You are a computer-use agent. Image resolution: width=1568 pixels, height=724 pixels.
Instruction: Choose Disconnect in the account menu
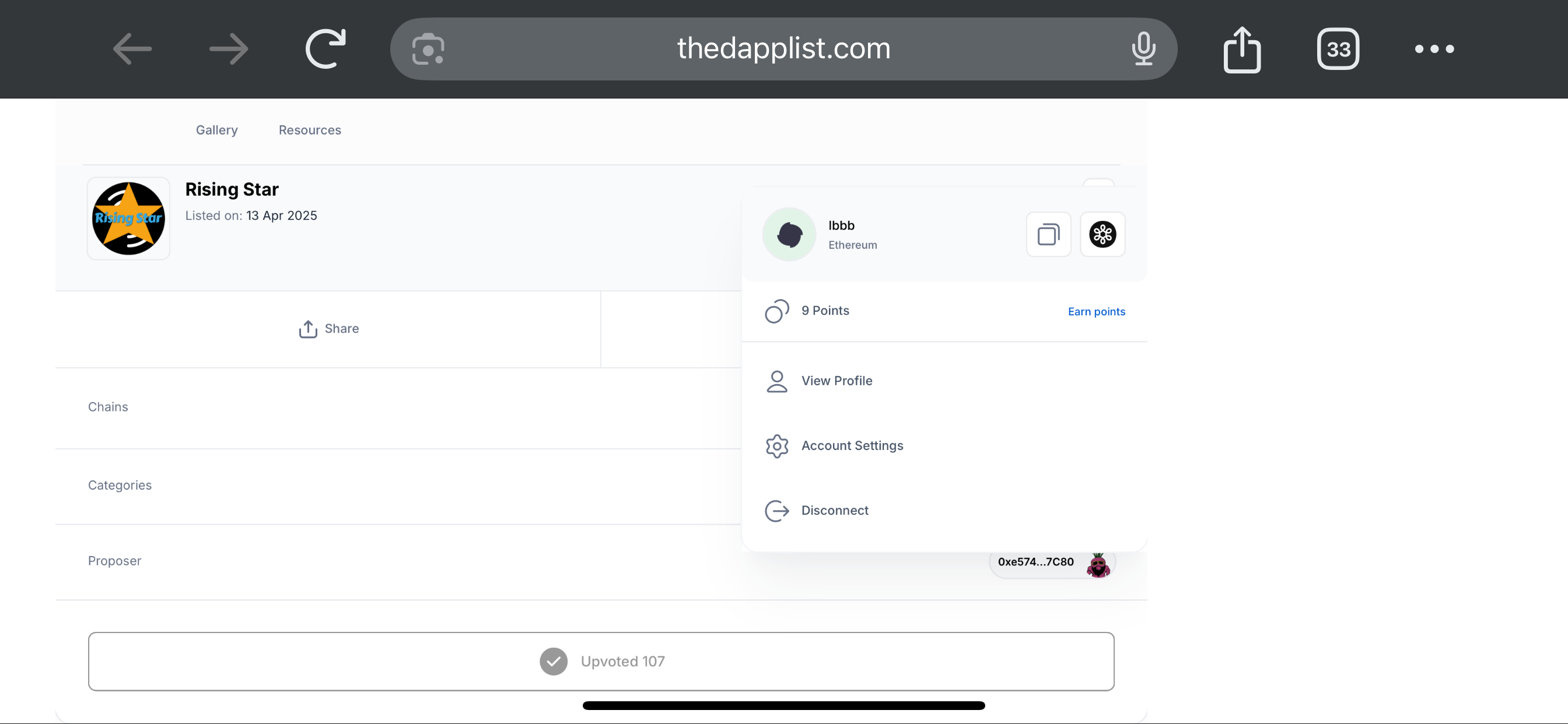coord(944,511)
